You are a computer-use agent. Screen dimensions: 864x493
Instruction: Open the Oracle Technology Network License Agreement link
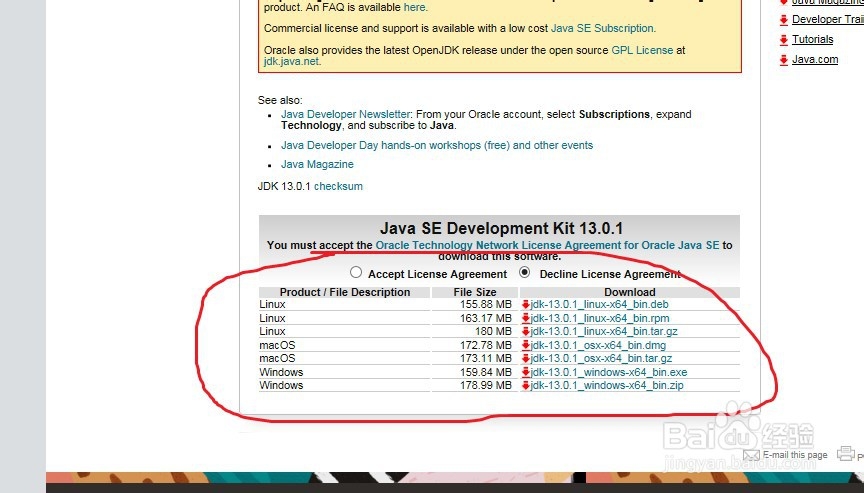547,245
